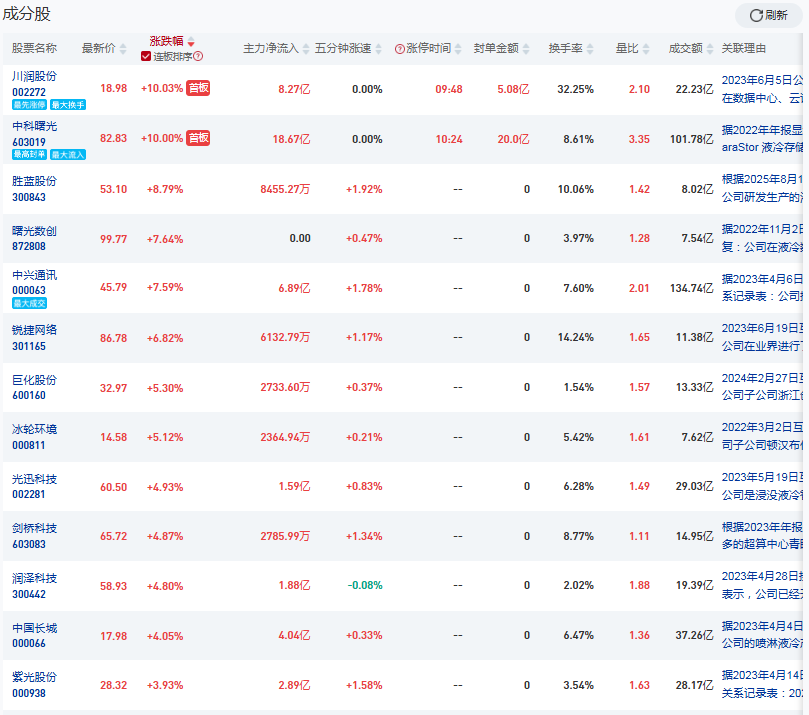Click the +3.93% change for 紫光股份

pyautogui.click(x=165, y=685)
